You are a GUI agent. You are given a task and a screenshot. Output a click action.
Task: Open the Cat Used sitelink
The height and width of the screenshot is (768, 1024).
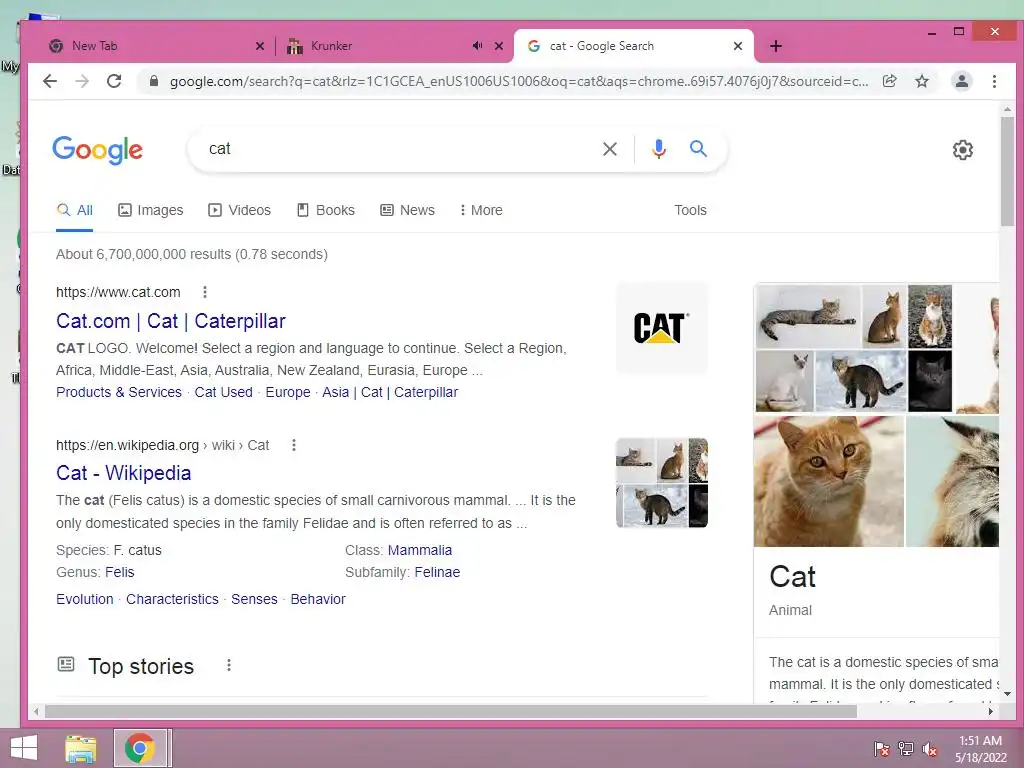223,392
